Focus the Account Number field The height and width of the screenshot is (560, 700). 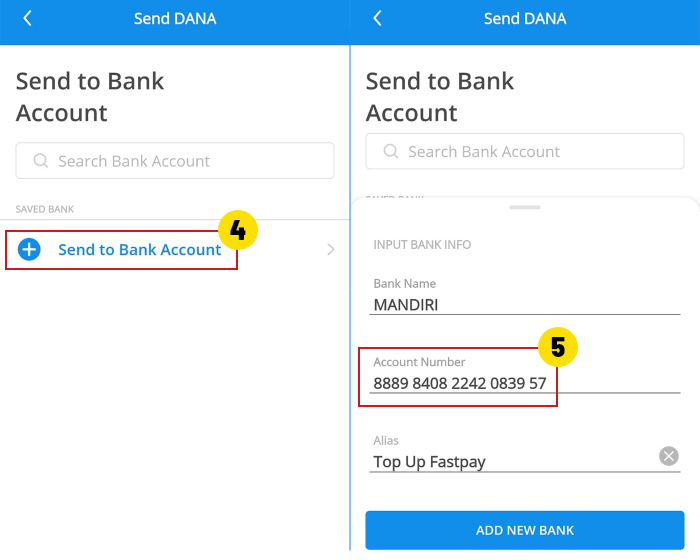pos(460,382)
